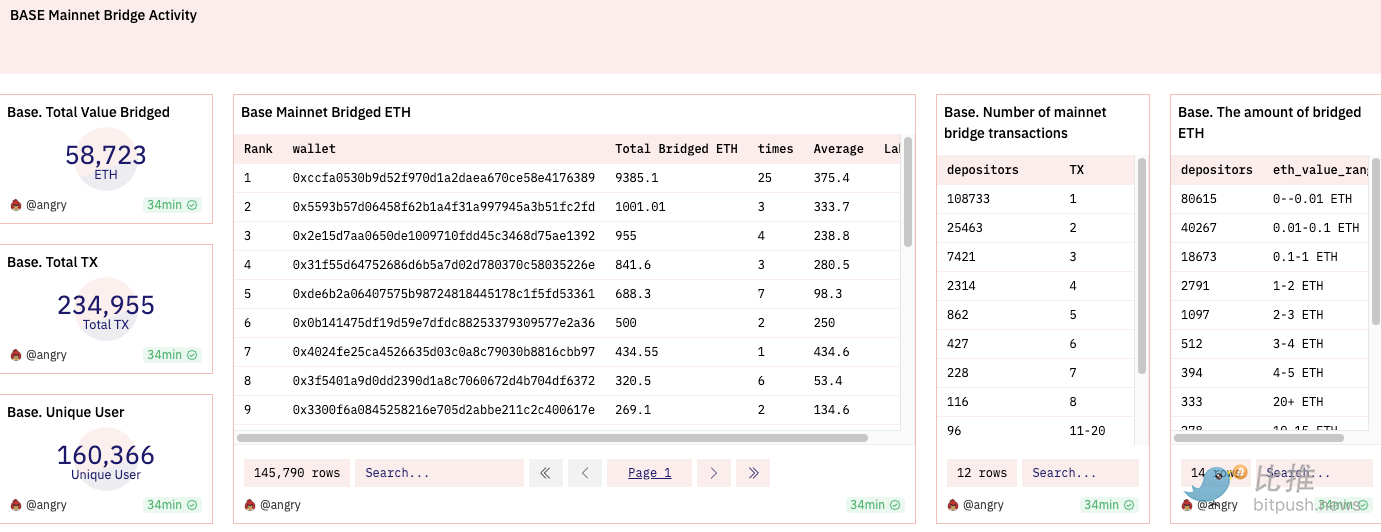This screenshot has width=1381, height=532.
Task: Click search field in Bridged ETH table
Action: pos(438,473)
